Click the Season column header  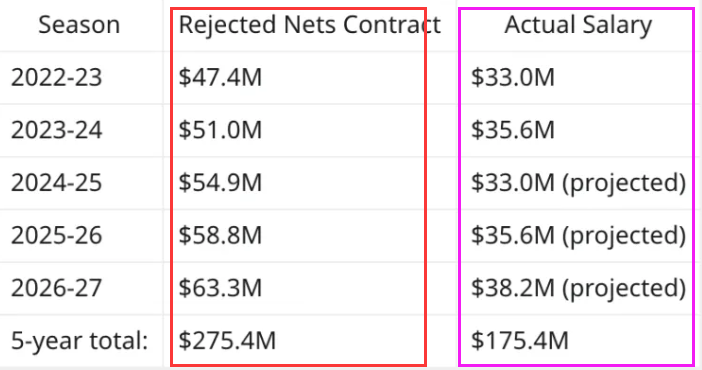click(79, 25)
